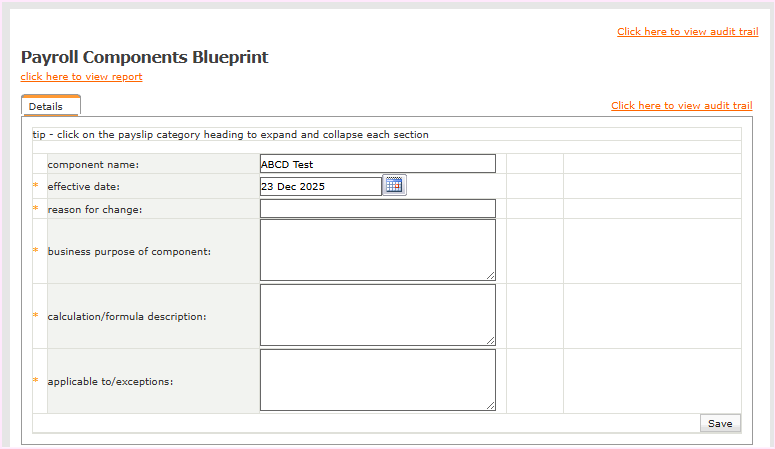The width and height of the screenshot is (775, 449).
Task: Open the effective date calendar picker
Action: (394, 185)
